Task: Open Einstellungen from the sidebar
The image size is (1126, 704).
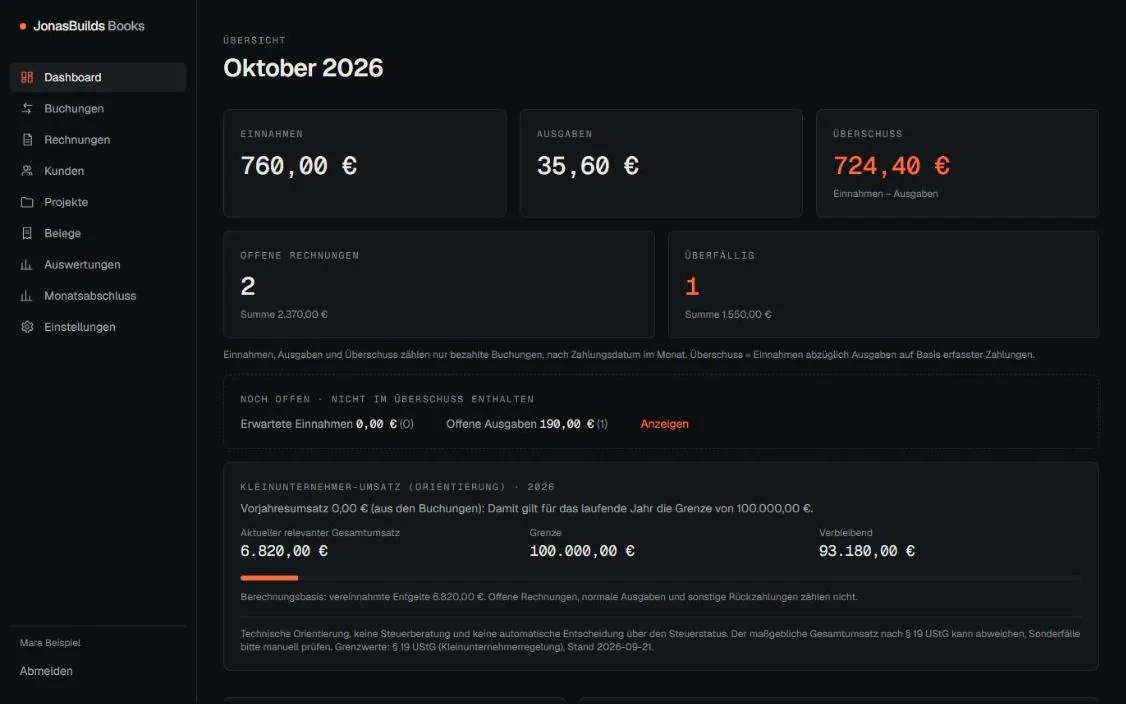Action: (x=98, y=327)
